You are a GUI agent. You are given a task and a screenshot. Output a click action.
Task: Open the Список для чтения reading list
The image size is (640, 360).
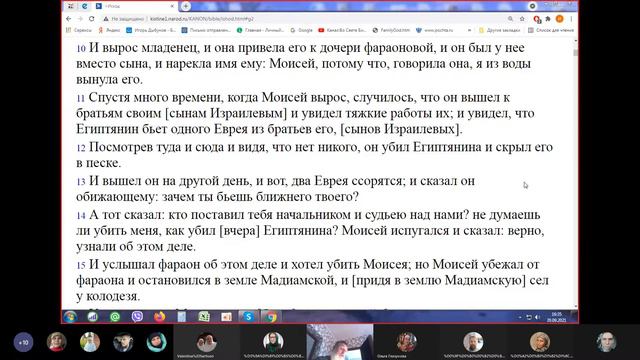551,30
